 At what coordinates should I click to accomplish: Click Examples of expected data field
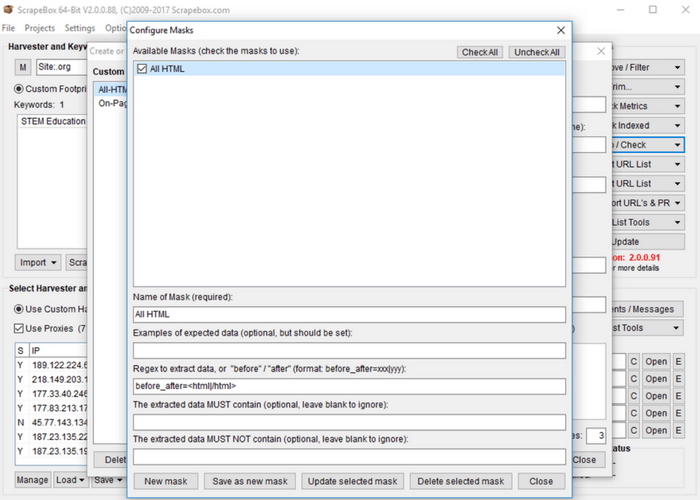coord(349,350)
